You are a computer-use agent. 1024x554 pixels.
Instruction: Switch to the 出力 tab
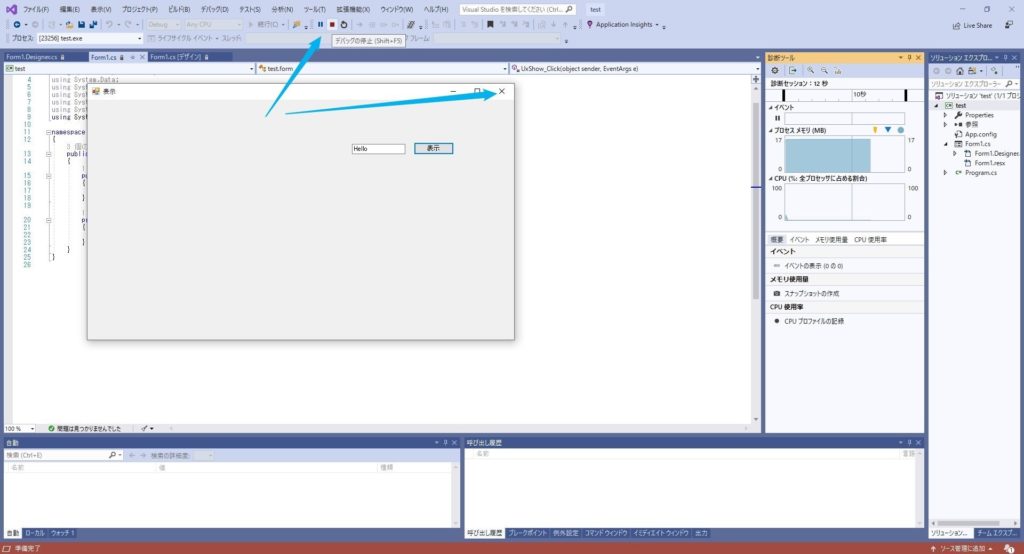(x=701, y=533)
